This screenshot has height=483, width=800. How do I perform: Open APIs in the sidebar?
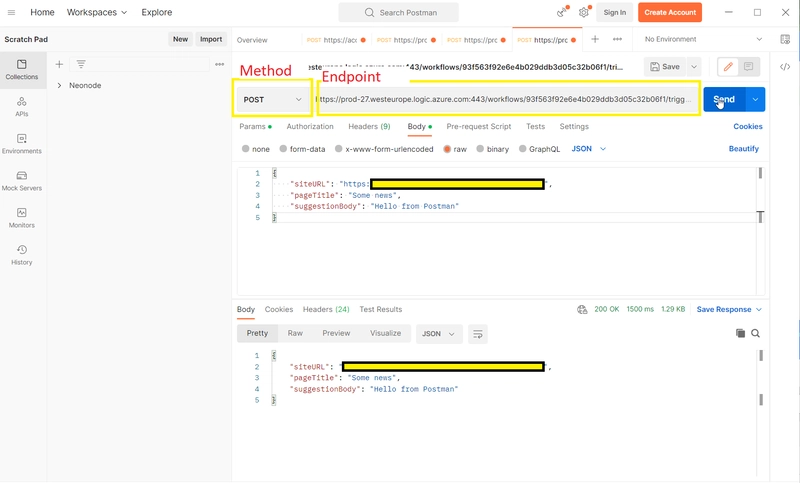21,107
